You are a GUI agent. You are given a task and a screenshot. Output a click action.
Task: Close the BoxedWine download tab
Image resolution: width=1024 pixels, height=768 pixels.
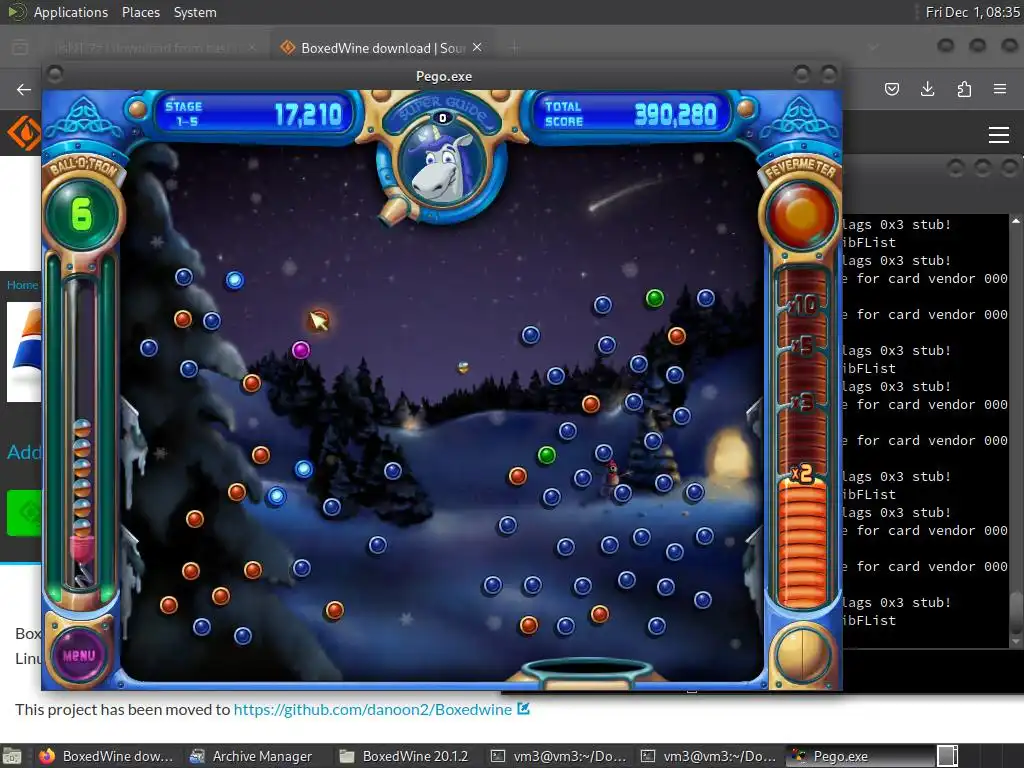click(477, 47)
